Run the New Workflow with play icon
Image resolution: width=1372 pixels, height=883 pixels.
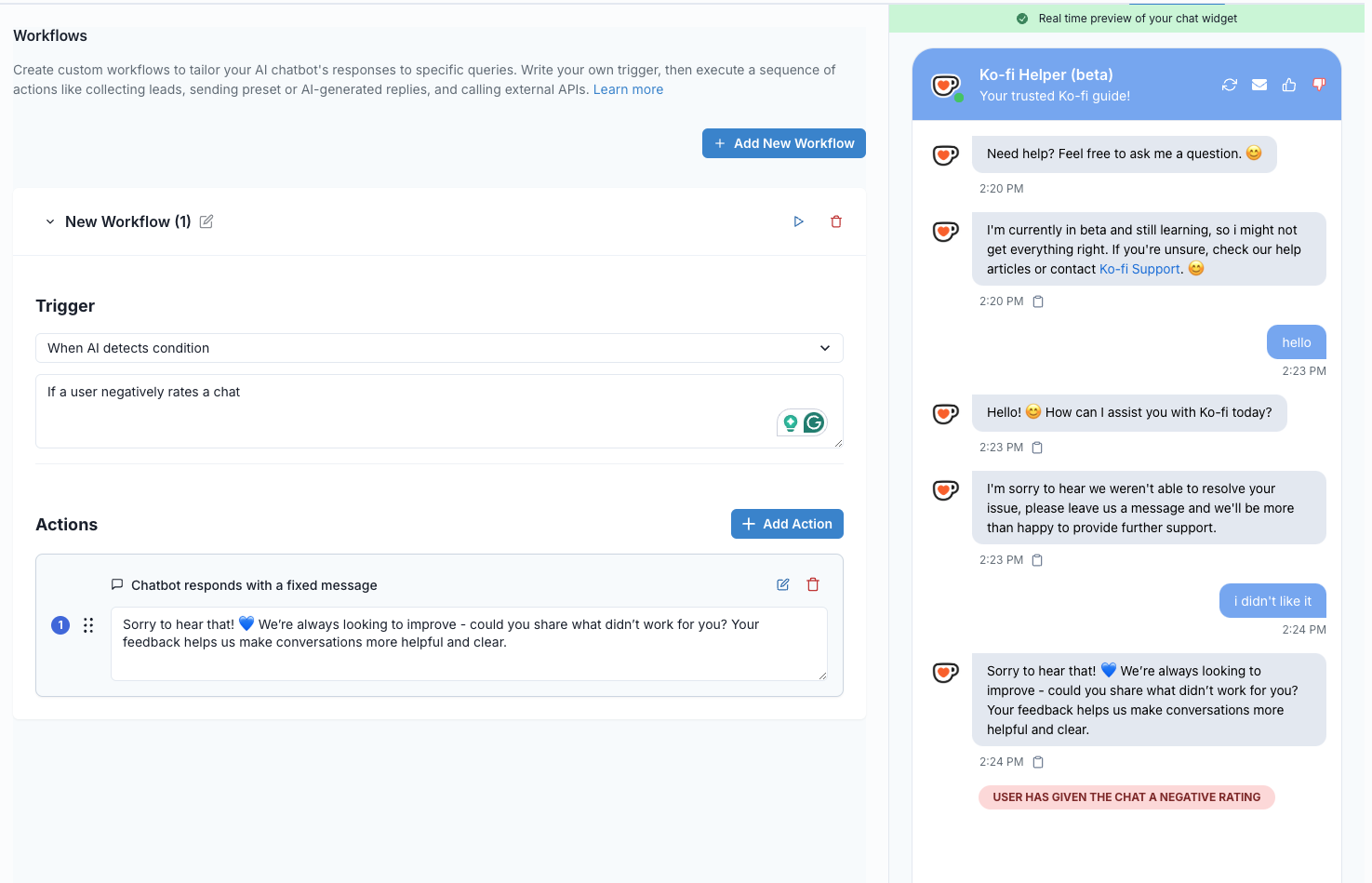[x=798, y=221]
